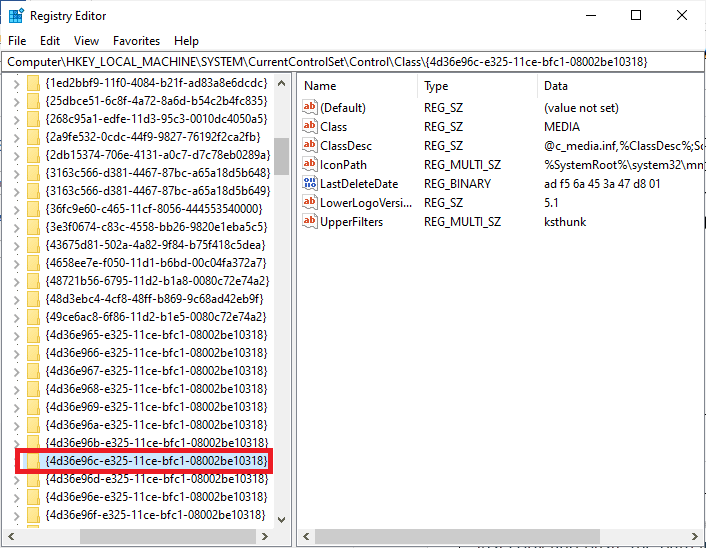Select the IconPath value name
This screenshot has height=548, width=706.
pos(343,165)
